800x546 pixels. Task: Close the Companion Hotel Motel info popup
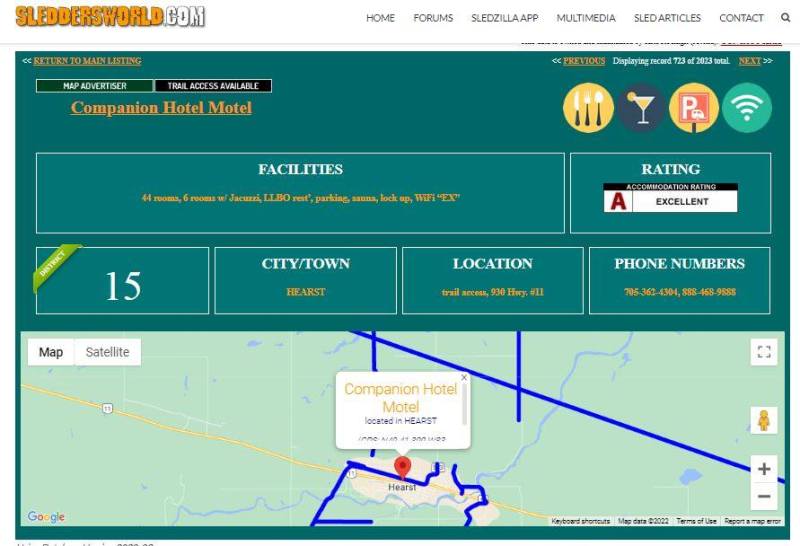[x=464, y=378]
